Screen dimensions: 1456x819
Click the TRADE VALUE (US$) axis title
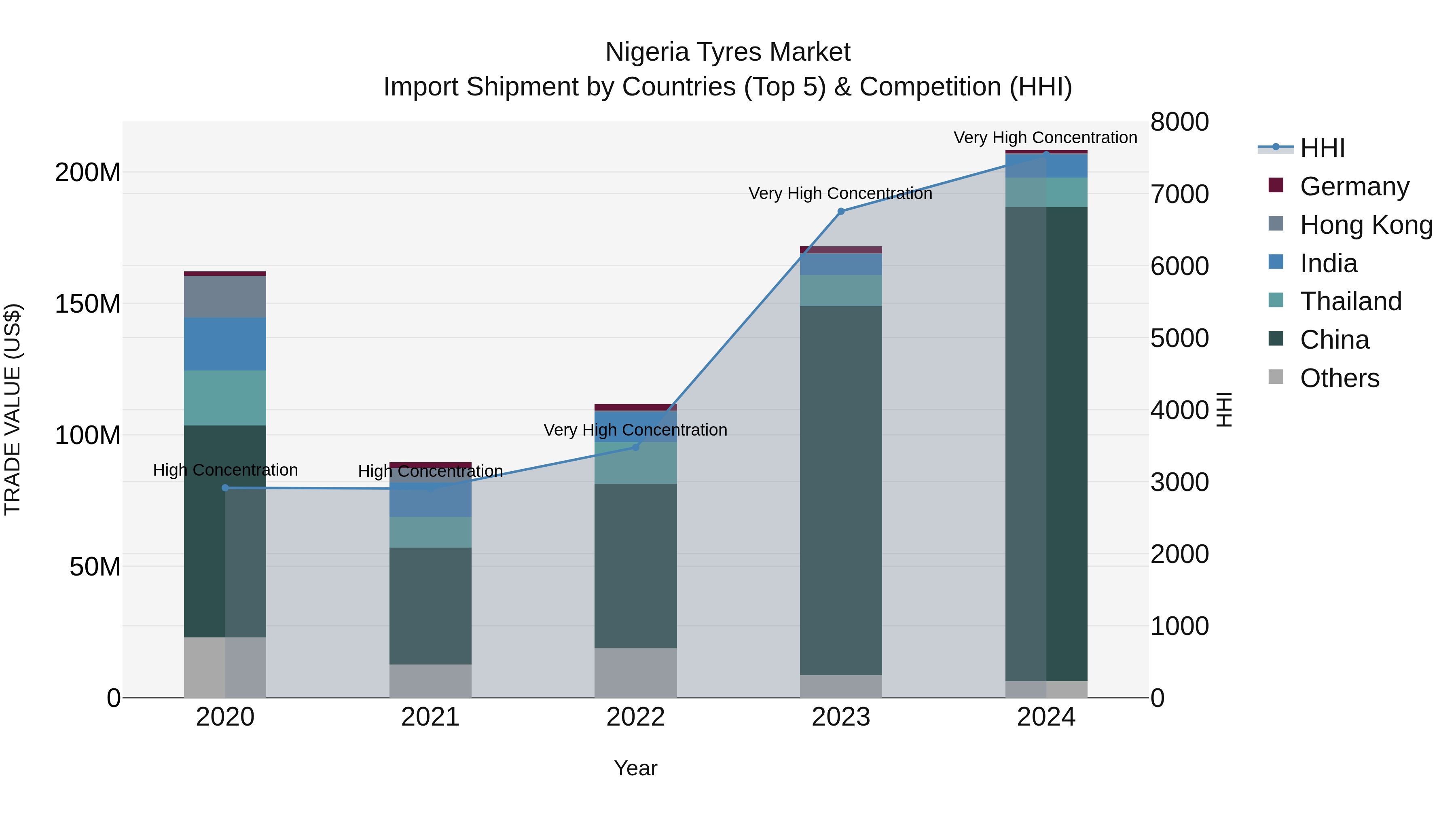point(13,409)
